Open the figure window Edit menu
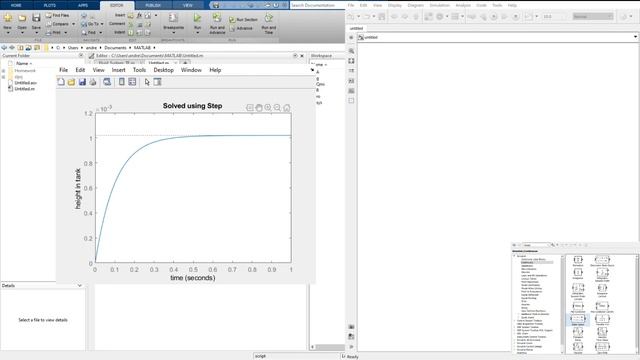This screenshot has height=360, width=640. click(x=80, y=70)
